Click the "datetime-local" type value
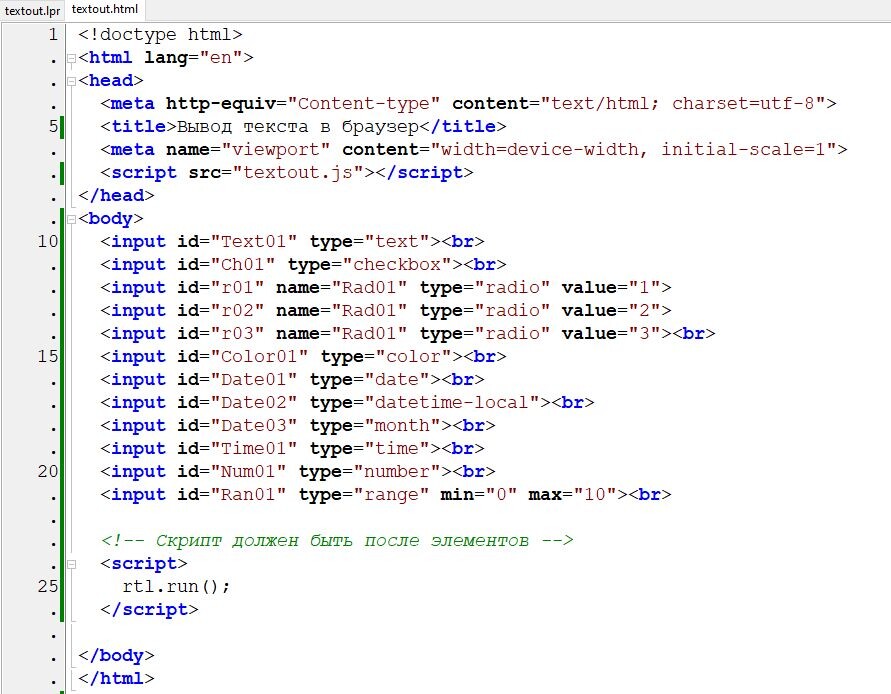 pyautogui.click(x=452, y=402)
